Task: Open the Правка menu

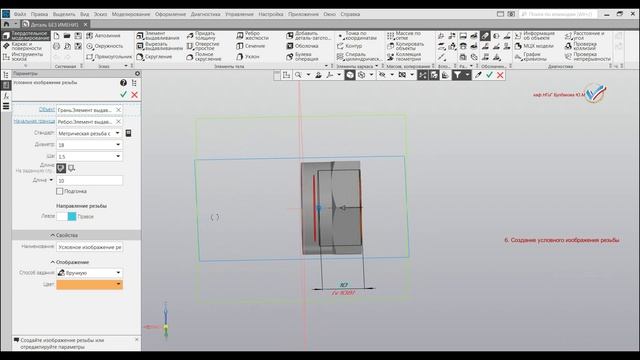Action: [39, 14]
